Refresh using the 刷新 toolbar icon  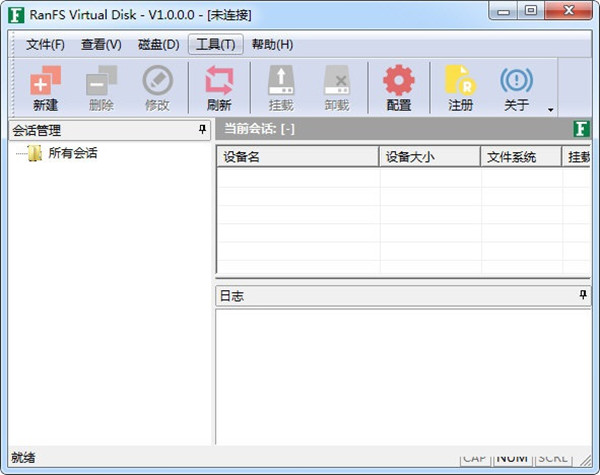click(219, 88)
